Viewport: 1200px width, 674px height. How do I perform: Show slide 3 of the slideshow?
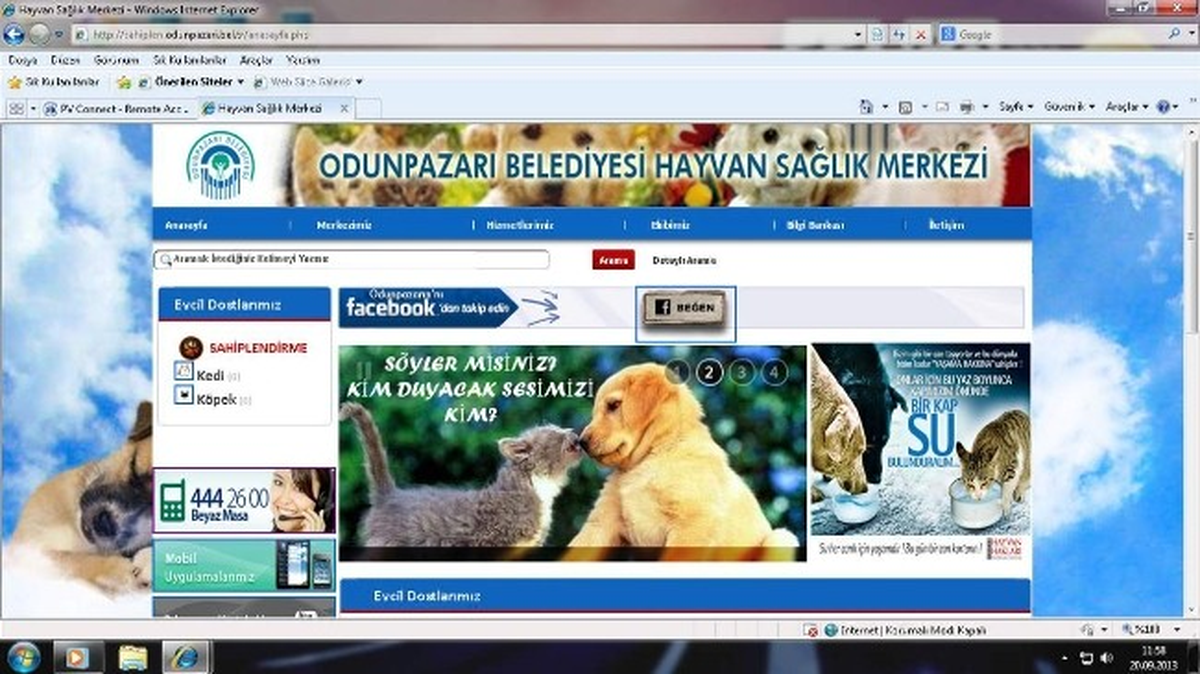click(x=741, y=372)
